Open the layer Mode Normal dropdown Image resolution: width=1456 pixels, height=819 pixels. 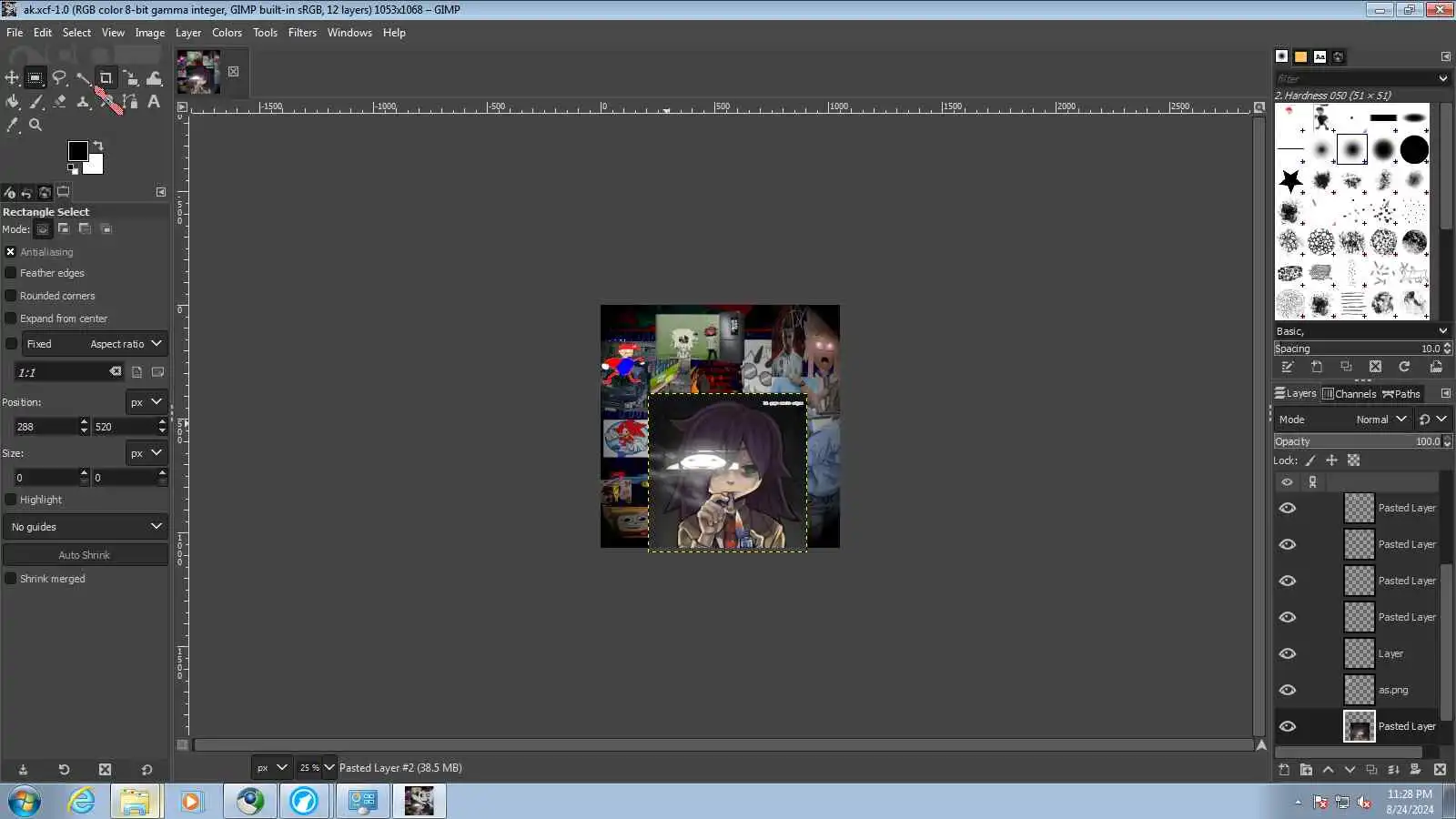(x=1342, y=420)
